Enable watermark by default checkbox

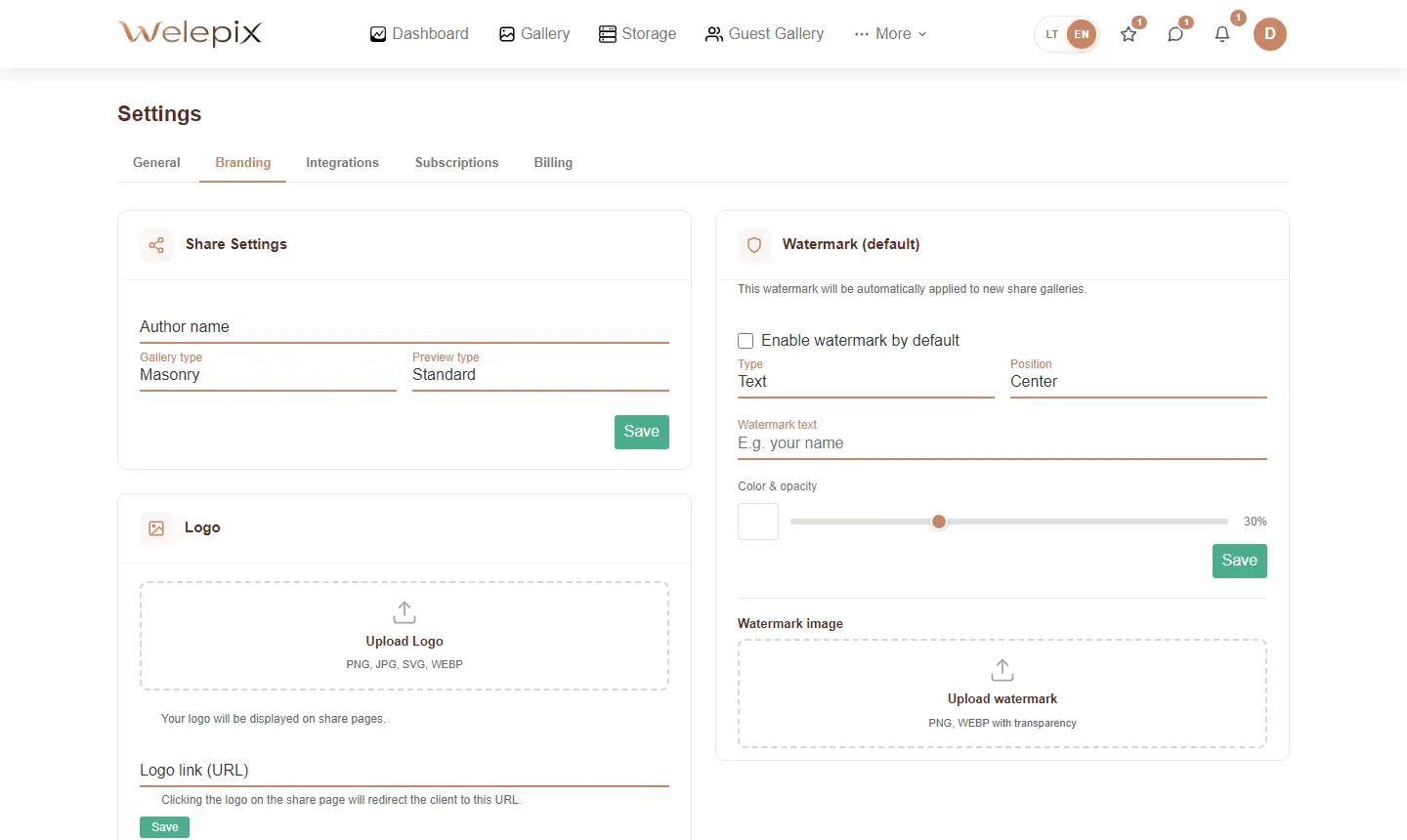746,341
